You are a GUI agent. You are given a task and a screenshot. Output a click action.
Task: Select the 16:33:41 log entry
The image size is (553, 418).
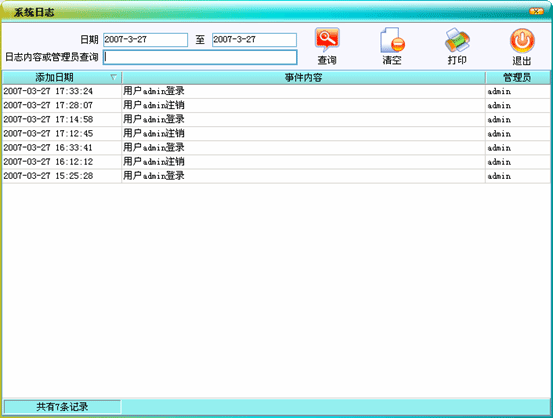276,148
